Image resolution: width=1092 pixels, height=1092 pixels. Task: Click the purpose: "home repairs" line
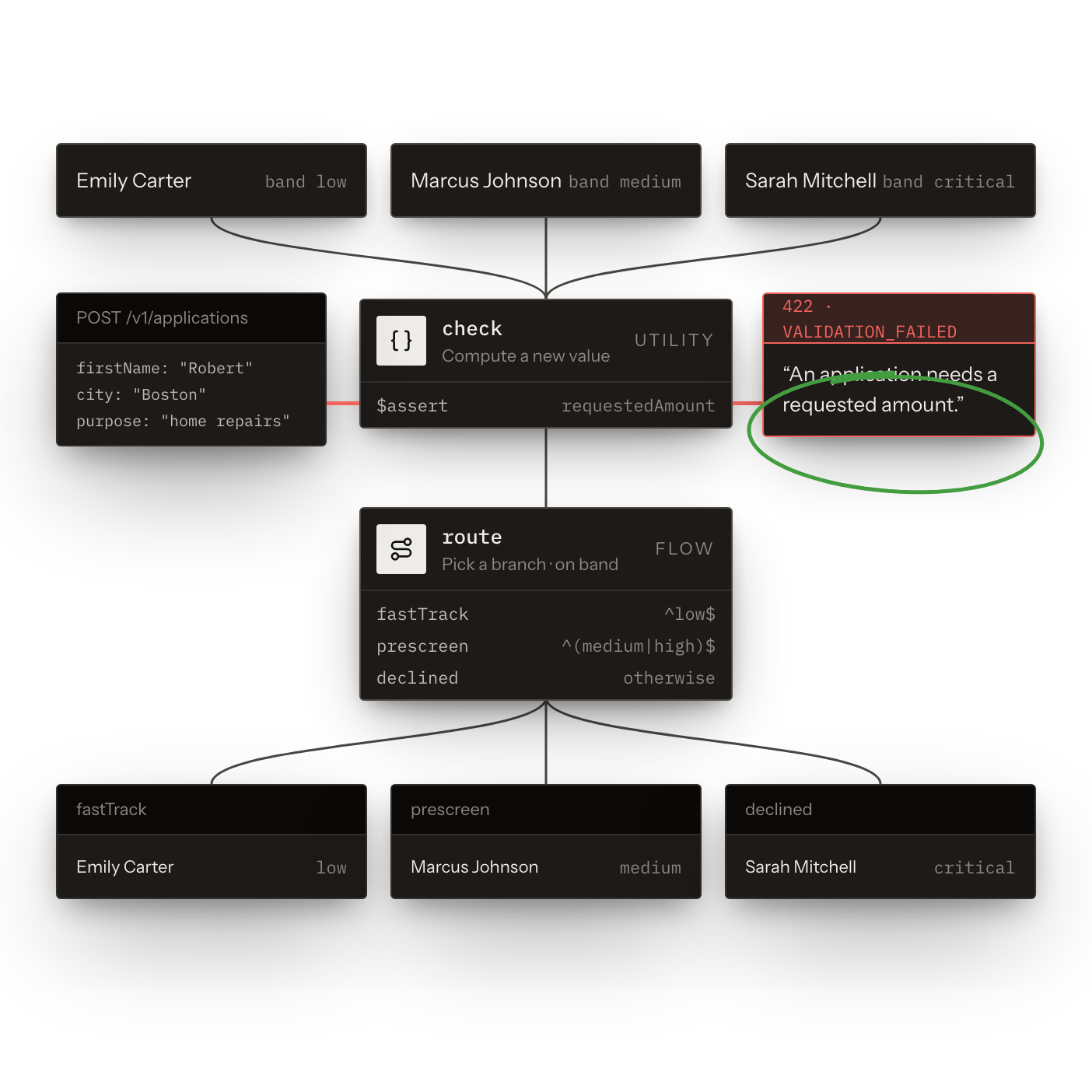coord(183,421)
